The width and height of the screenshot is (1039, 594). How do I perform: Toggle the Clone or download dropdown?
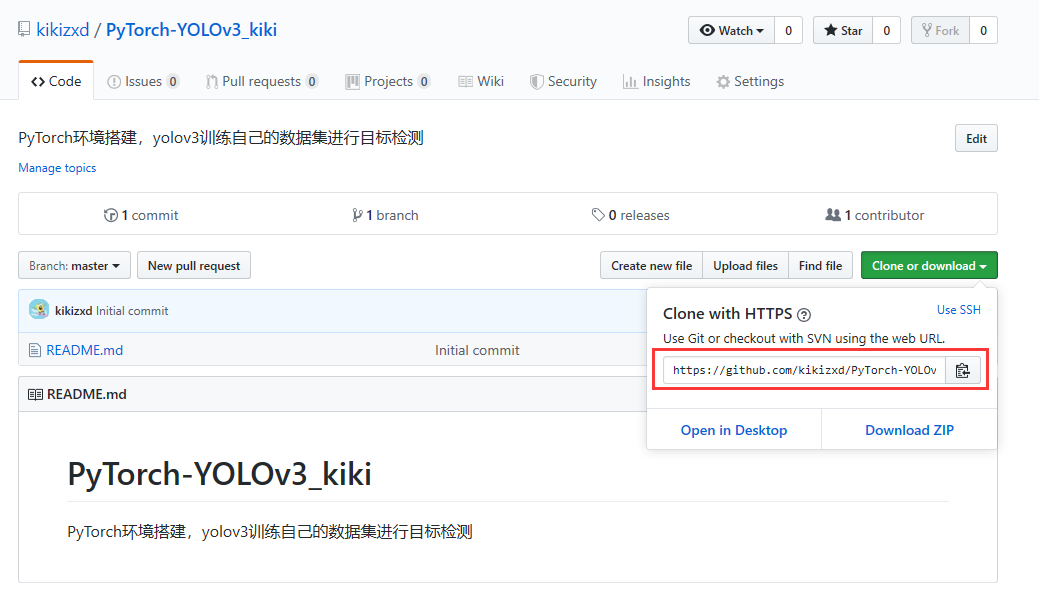pos(929,265)
